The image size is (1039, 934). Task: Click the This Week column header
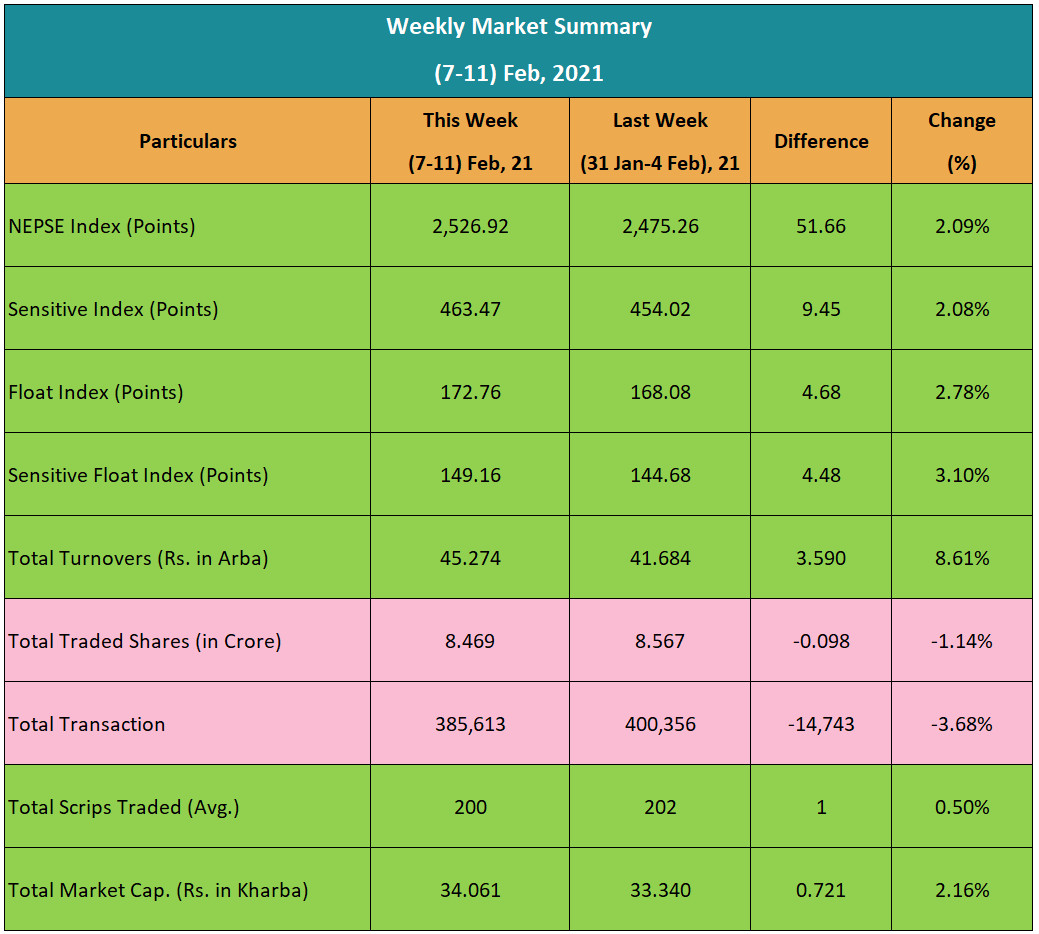pos(470,141)
